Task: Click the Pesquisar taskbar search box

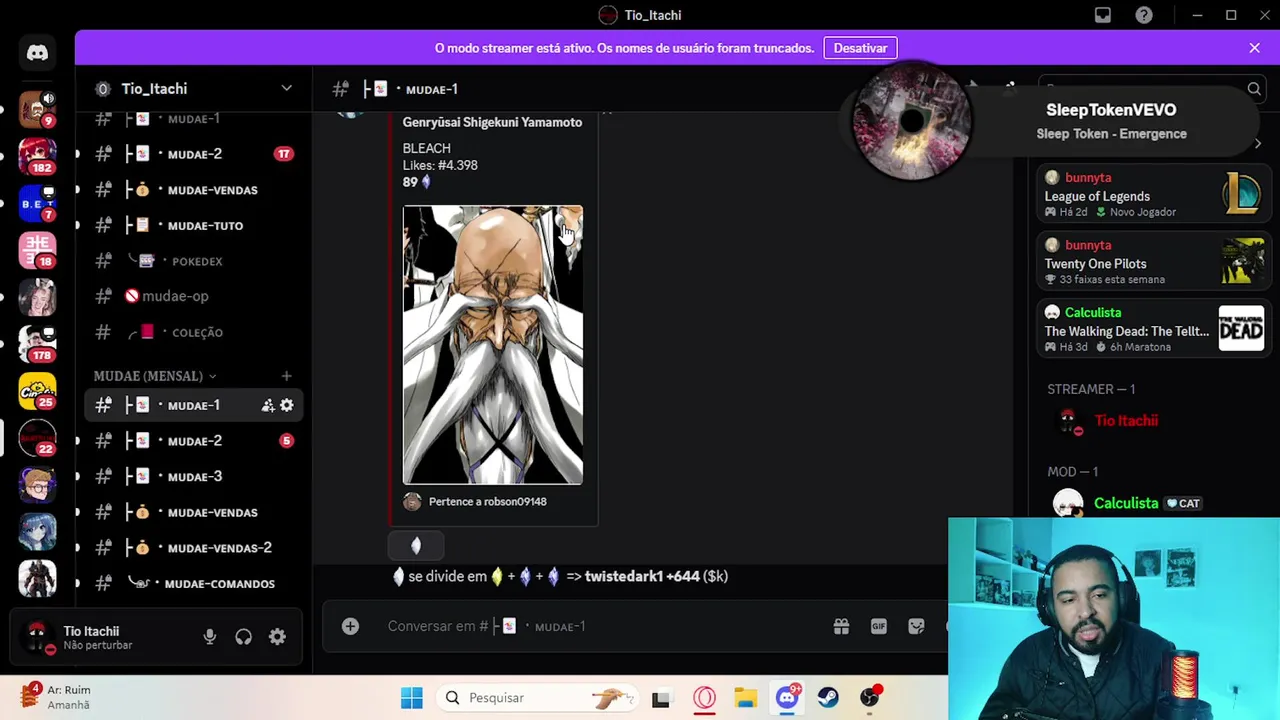Action: coord(536,698)
